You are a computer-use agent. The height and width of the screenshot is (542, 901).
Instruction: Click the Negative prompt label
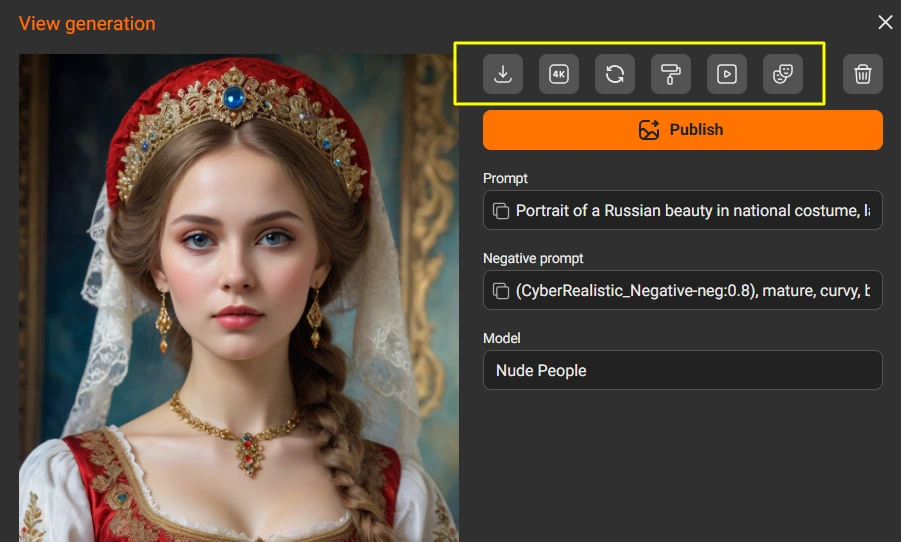533,259
